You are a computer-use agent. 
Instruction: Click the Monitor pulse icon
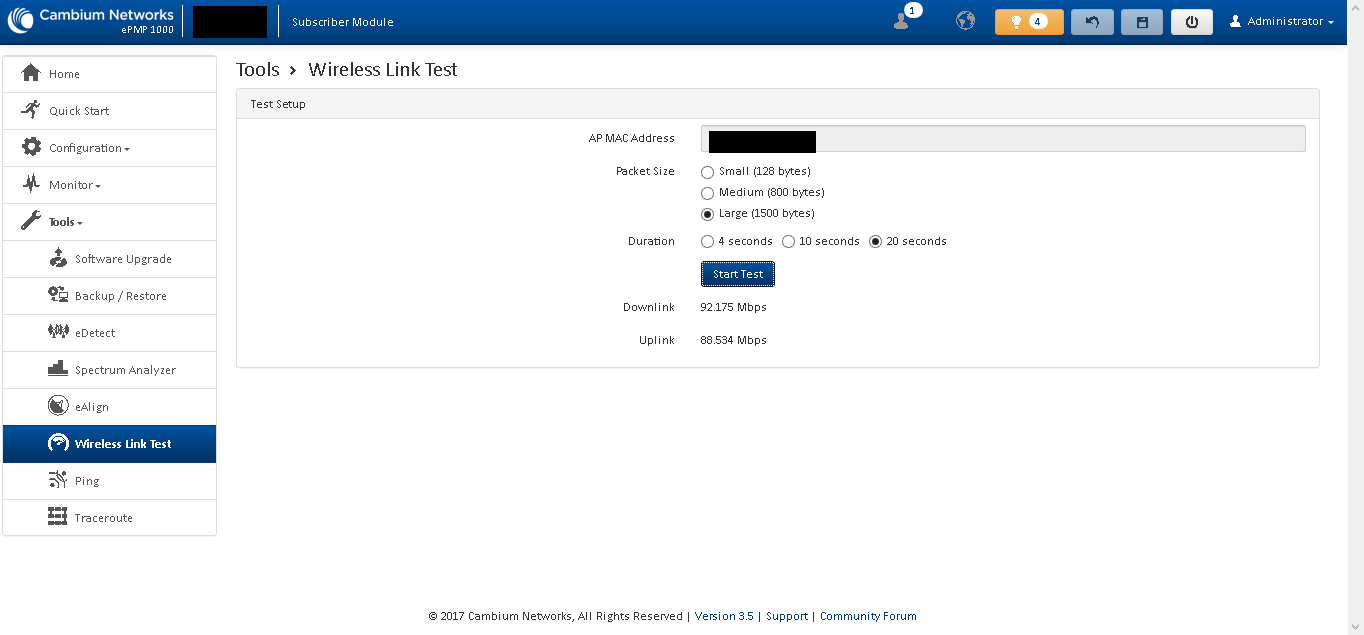(31, 184)
